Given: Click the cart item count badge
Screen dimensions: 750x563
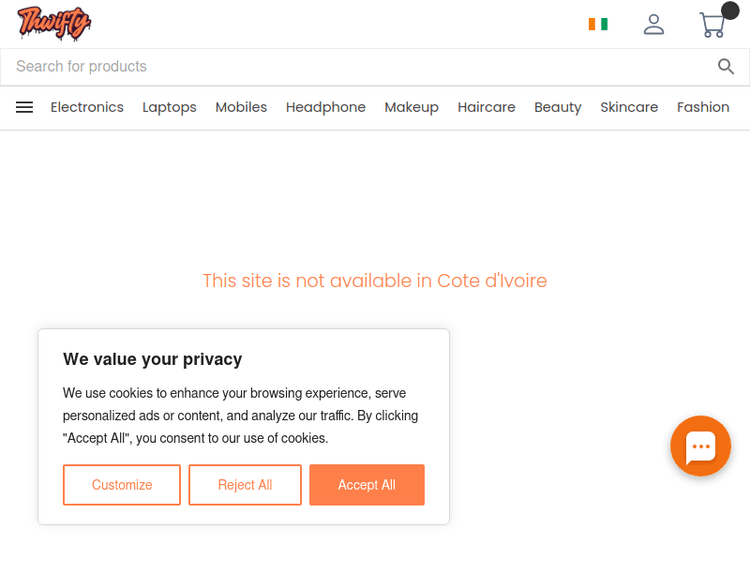Looking at the screenshot, I should pos(730,11).
